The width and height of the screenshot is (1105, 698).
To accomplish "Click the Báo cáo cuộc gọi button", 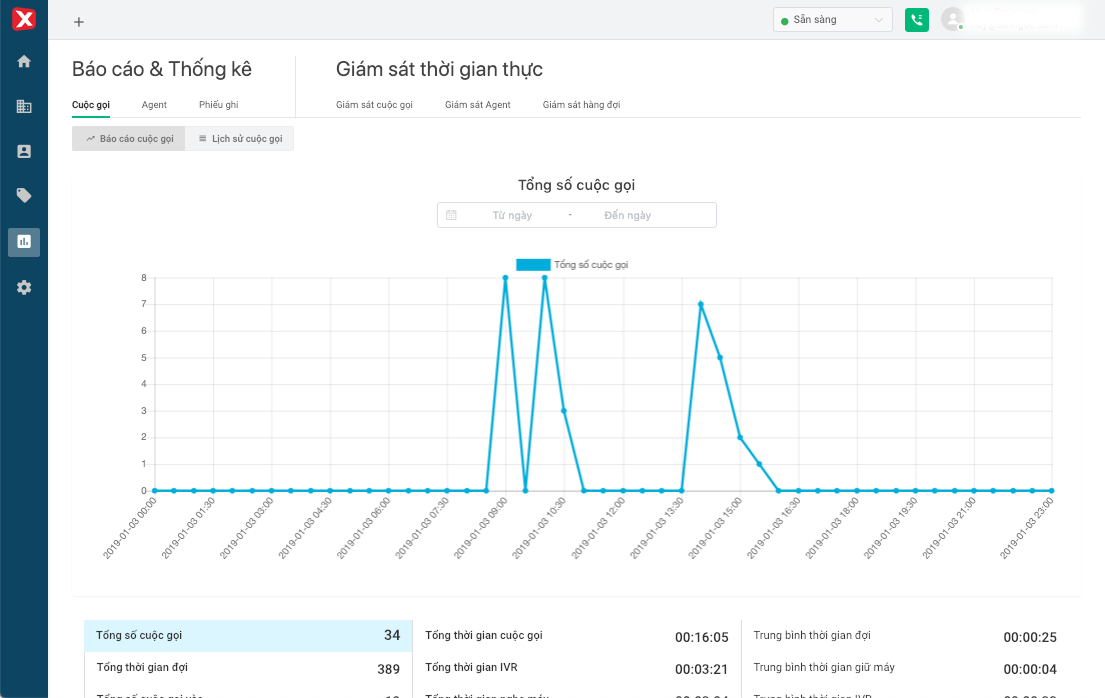I will pyautogui.click(x=128, y=138).
